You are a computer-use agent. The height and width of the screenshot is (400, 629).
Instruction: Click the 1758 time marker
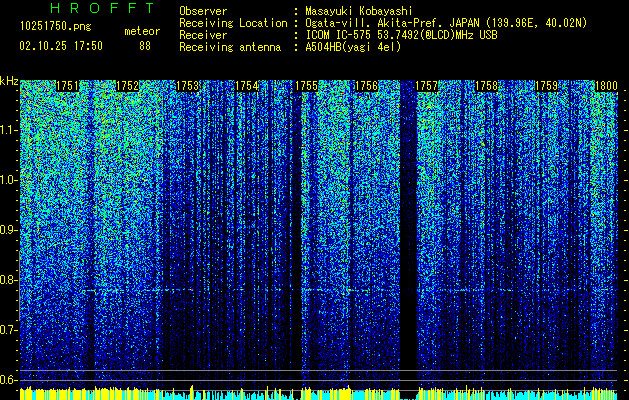487,86
